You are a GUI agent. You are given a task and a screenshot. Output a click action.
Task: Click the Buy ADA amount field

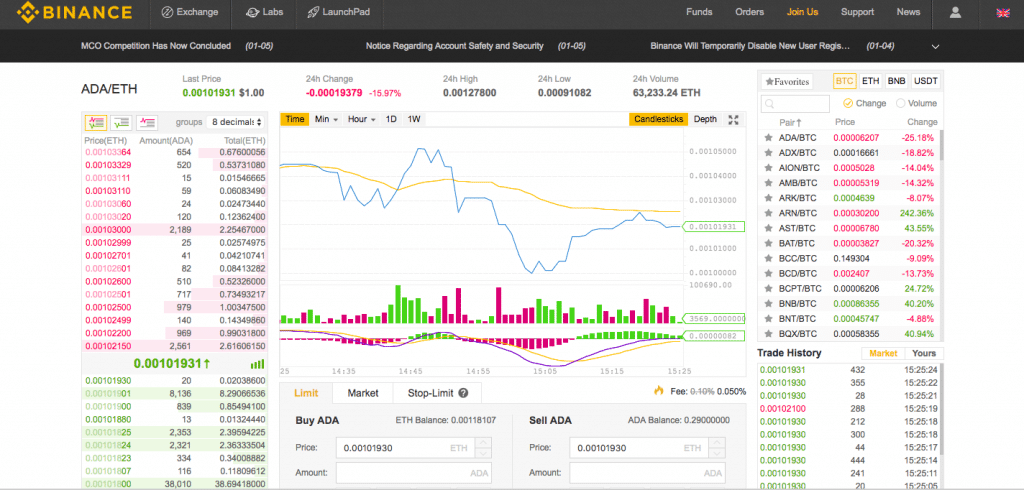point(413,473)
